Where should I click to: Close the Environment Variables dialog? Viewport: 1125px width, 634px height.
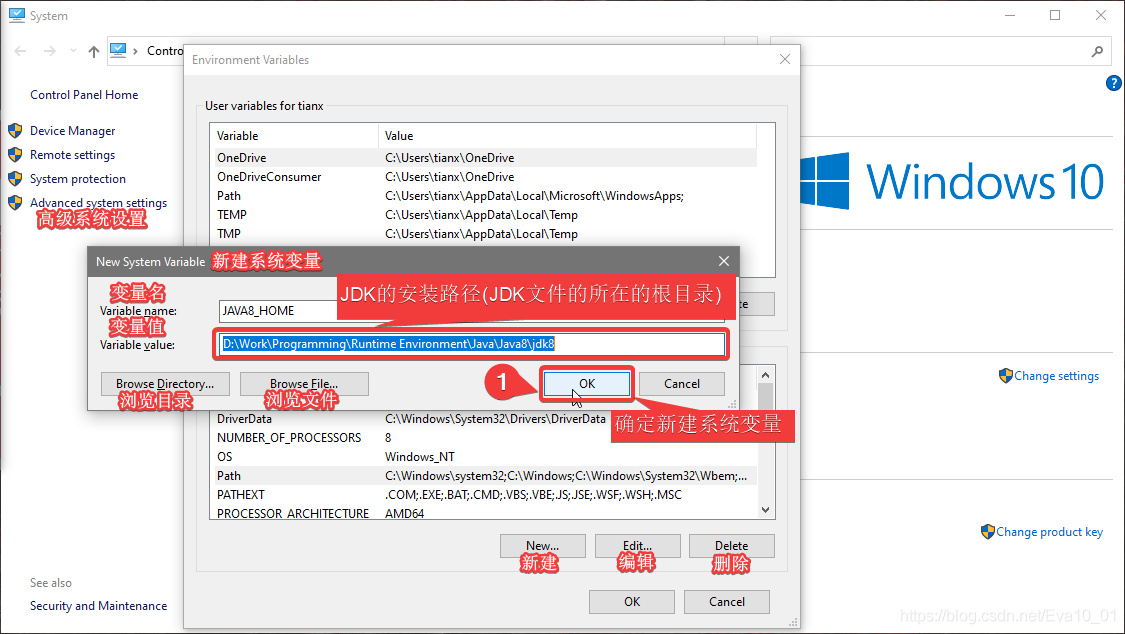pyautogui.click(x=785, y=60)
